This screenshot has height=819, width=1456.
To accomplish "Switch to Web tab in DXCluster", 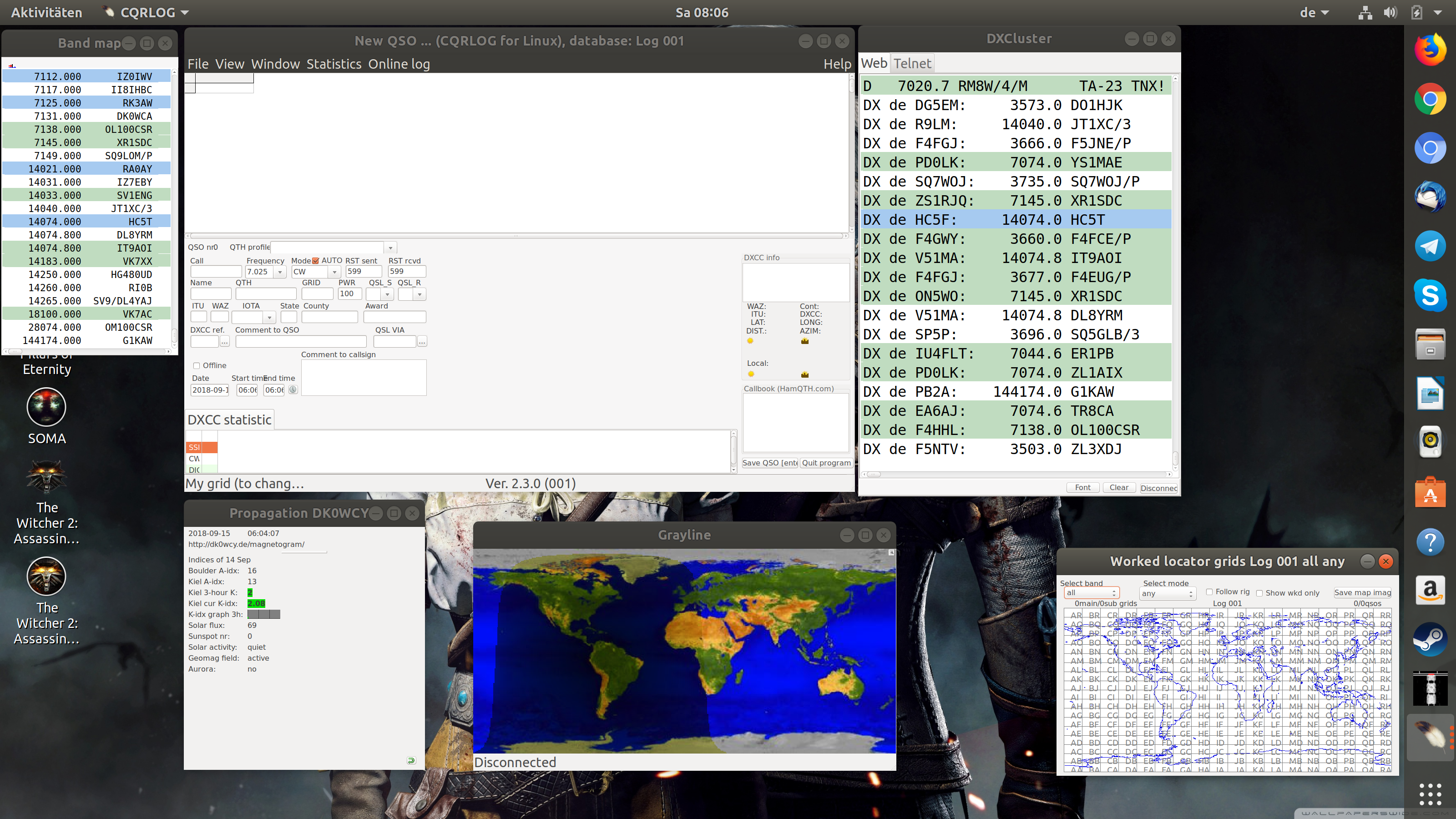I will pos(874,63).
